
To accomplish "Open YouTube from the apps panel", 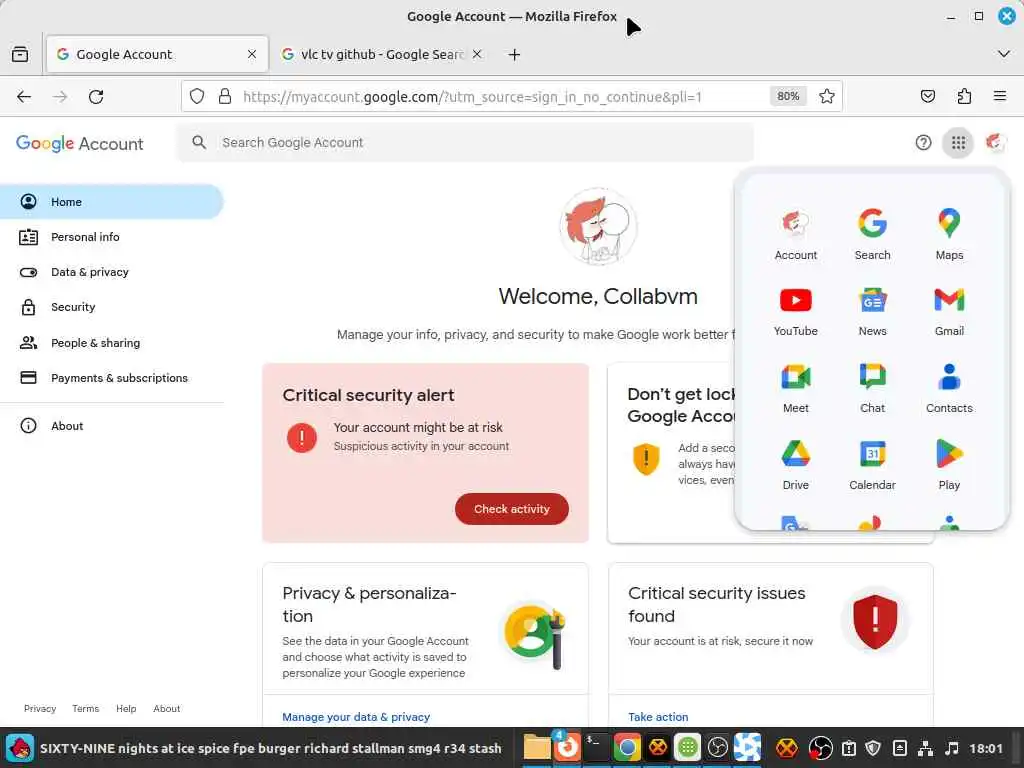I will point(795,312).
